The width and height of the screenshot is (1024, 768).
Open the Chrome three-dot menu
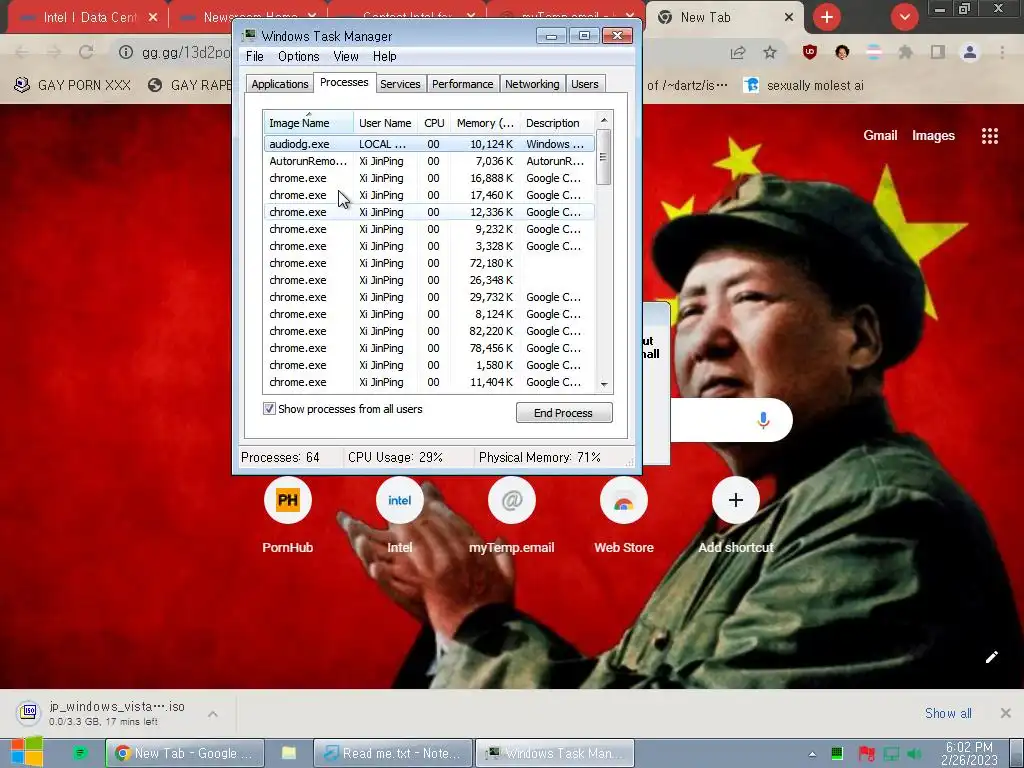(1002, 52)
